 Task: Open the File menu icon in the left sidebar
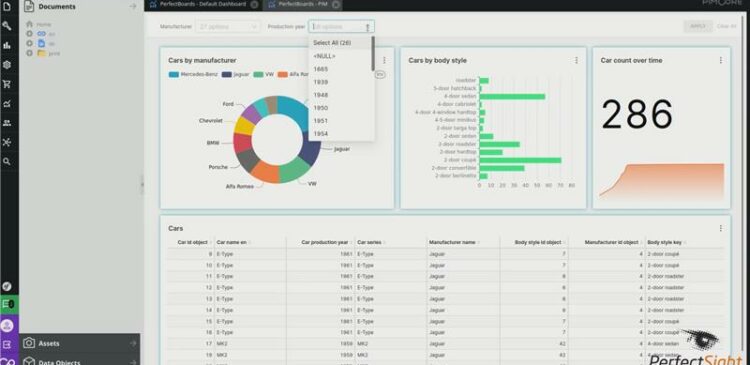tap(7, 7)
